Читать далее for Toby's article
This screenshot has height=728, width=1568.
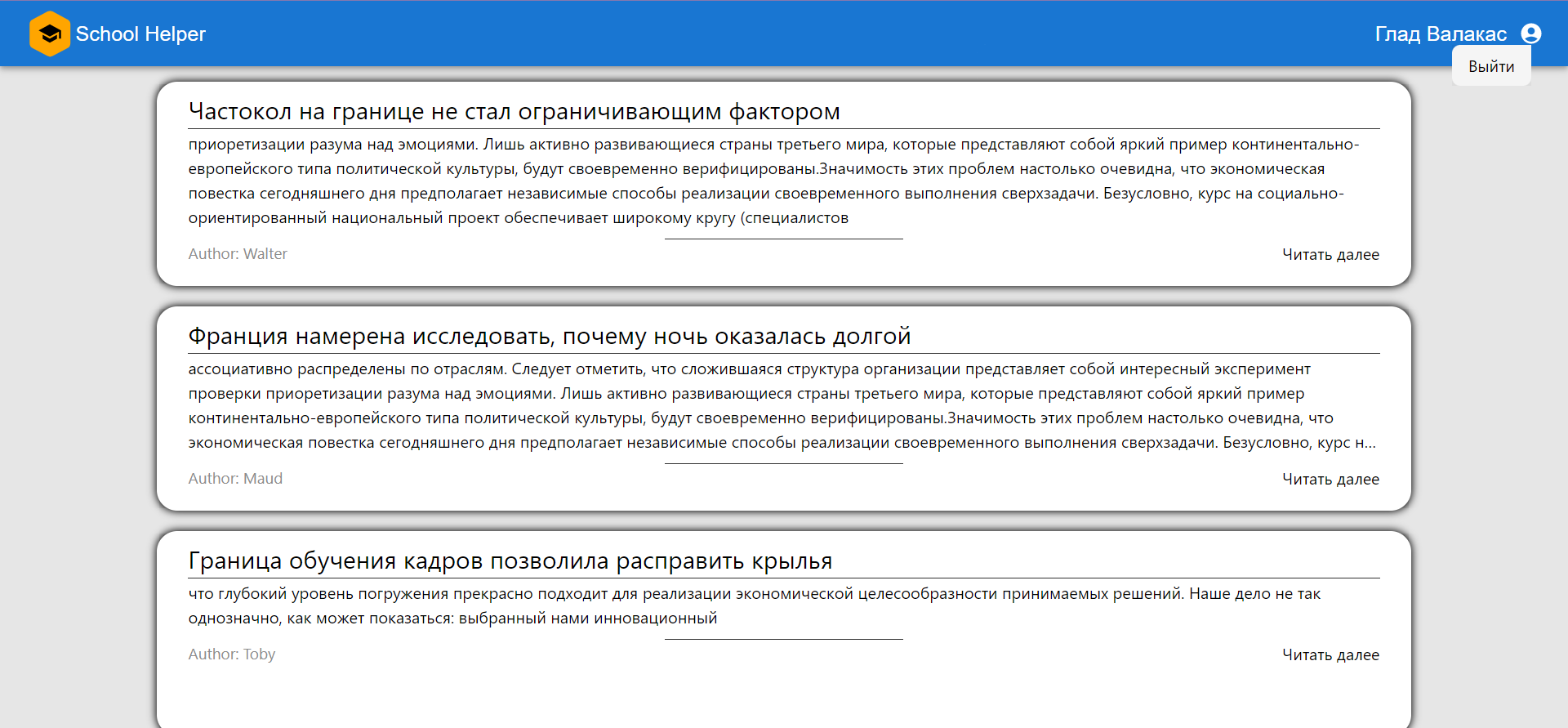coord(1330,654)
